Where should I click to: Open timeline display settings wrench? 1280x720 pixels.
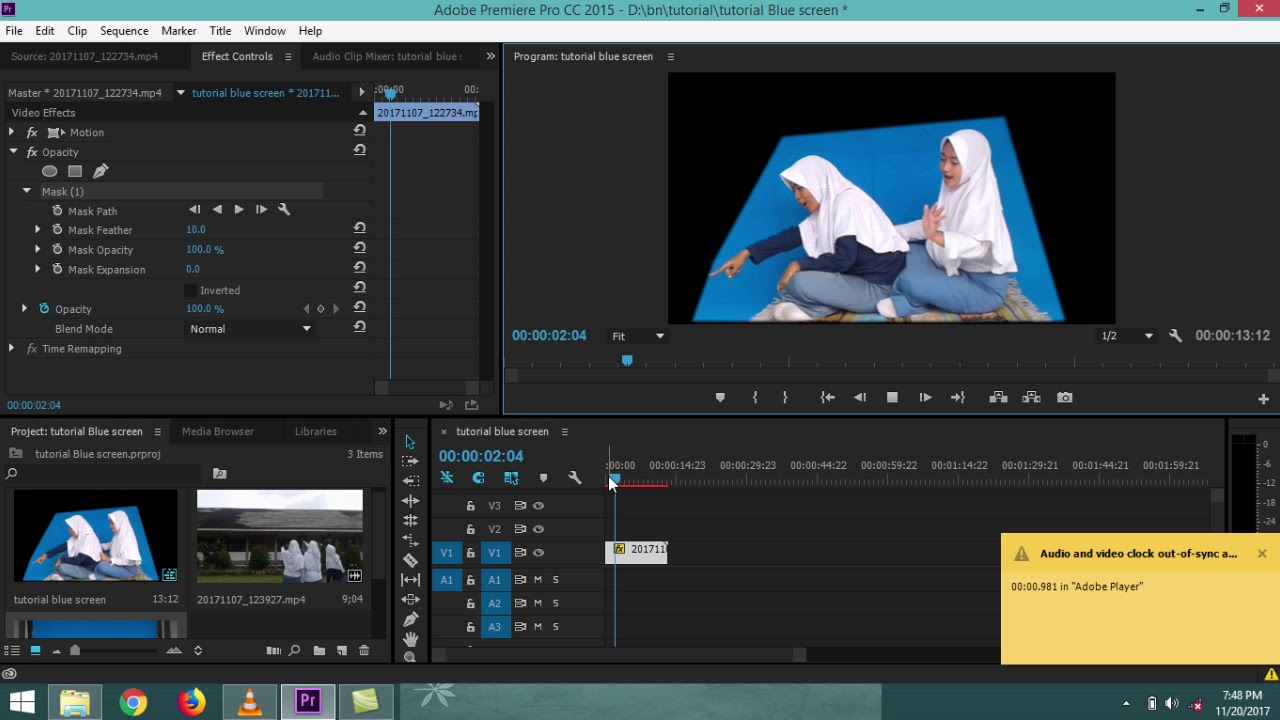pyautogui.click(x=575, y=478)
